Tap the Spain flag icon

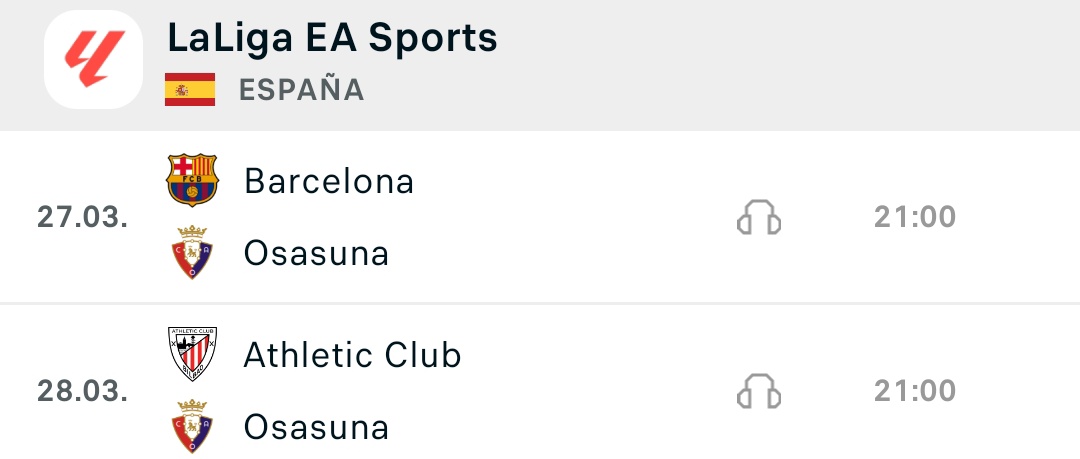pyautogui.click(x=190, y=90)
